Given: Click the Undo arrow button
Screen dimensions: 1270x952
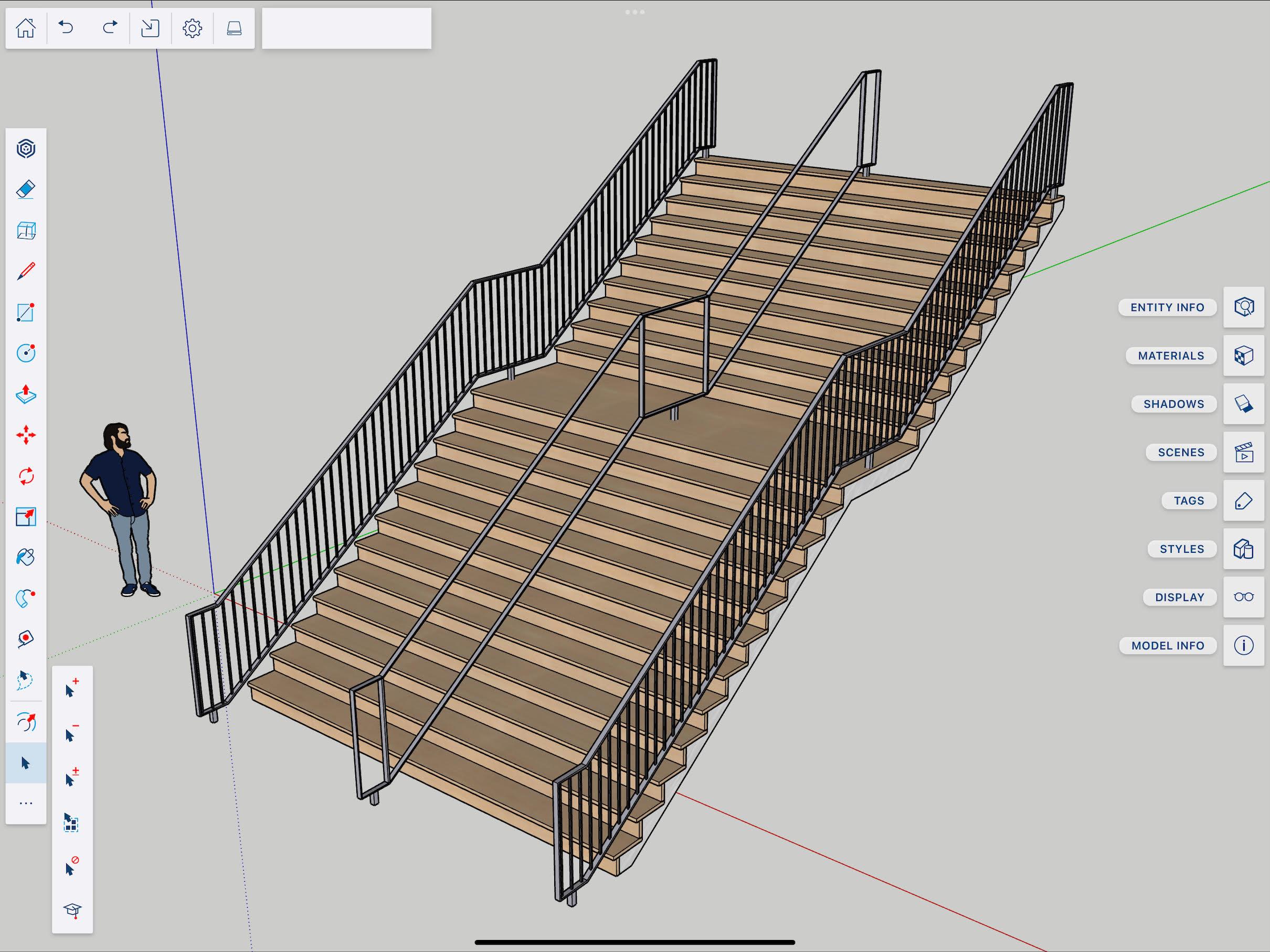Looking at the screenshot, I should (67, 28).
